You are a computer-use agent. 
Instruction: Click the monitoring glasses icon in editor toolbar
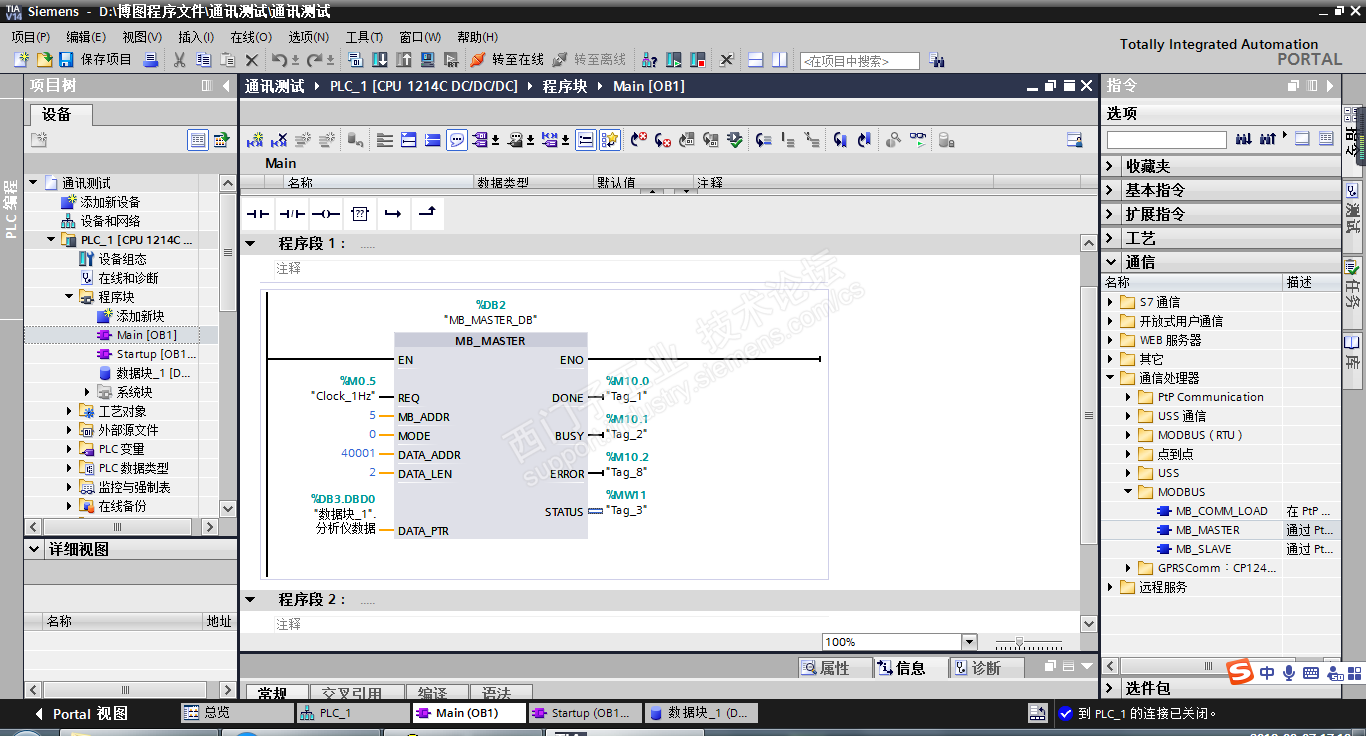pyautogui.click(x=918, y=140)
